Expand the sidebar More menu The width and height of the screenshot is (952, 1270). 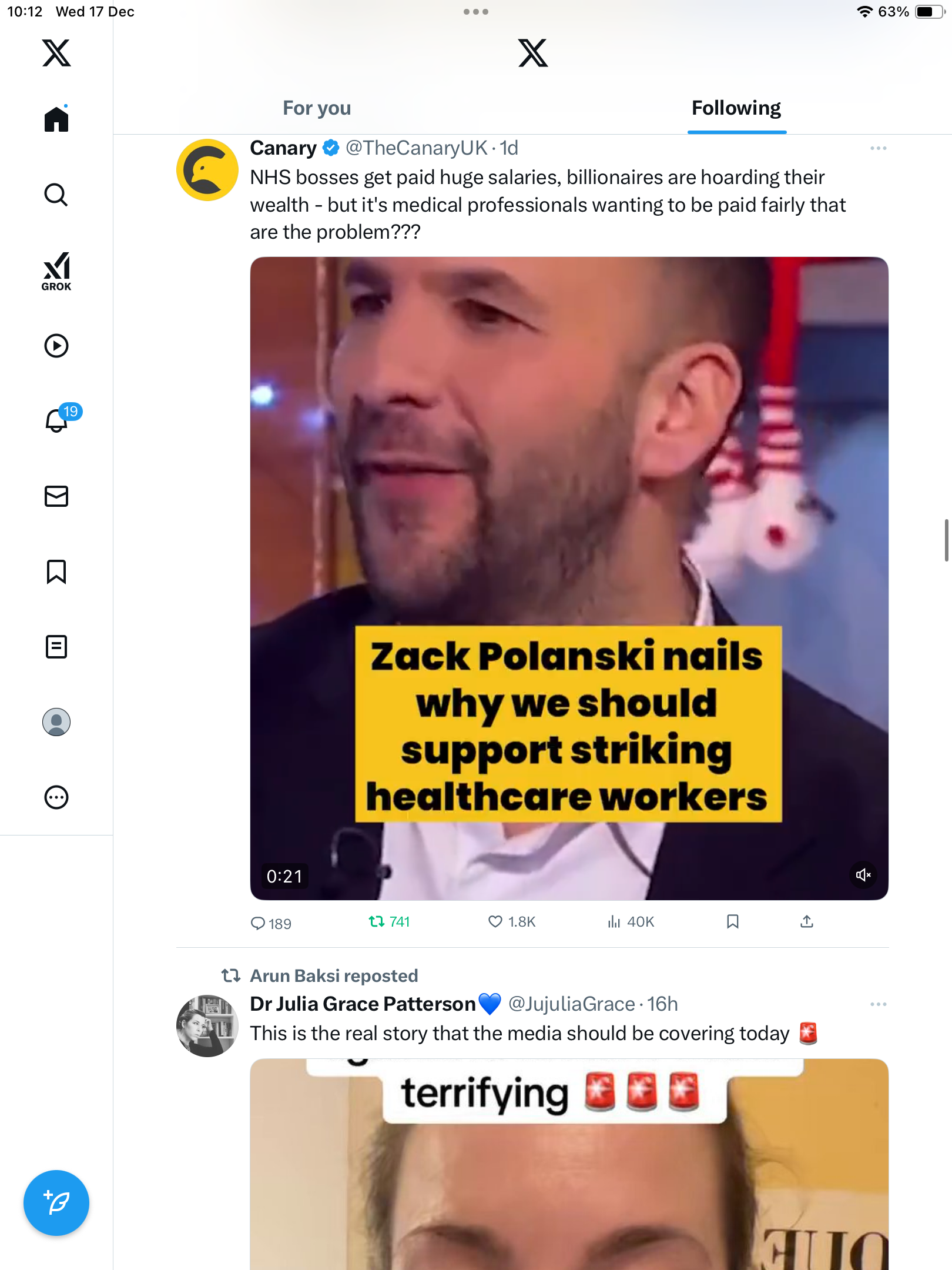click(56, 797)
